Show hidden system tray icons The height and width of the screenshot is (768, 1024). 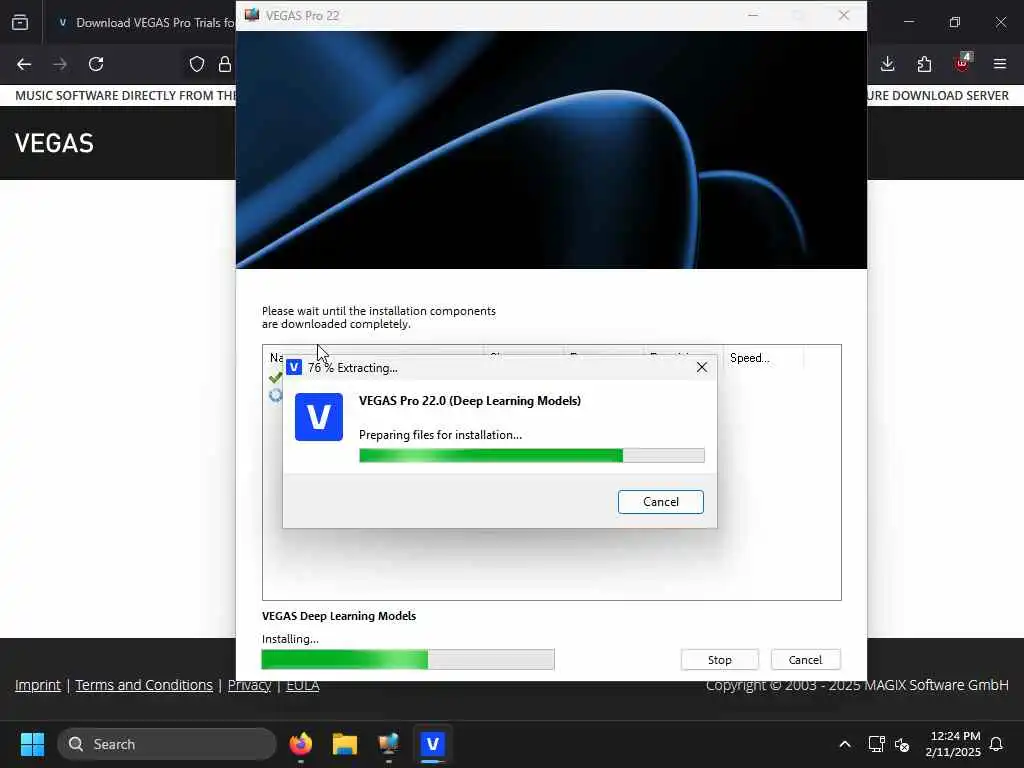pos(844,744)
